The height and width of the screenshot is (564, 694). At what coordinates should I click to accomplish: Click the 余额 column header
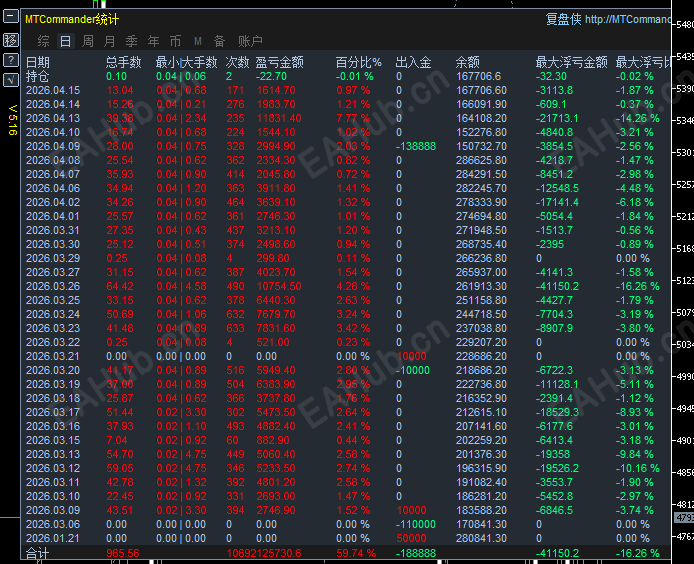[467, 62]
